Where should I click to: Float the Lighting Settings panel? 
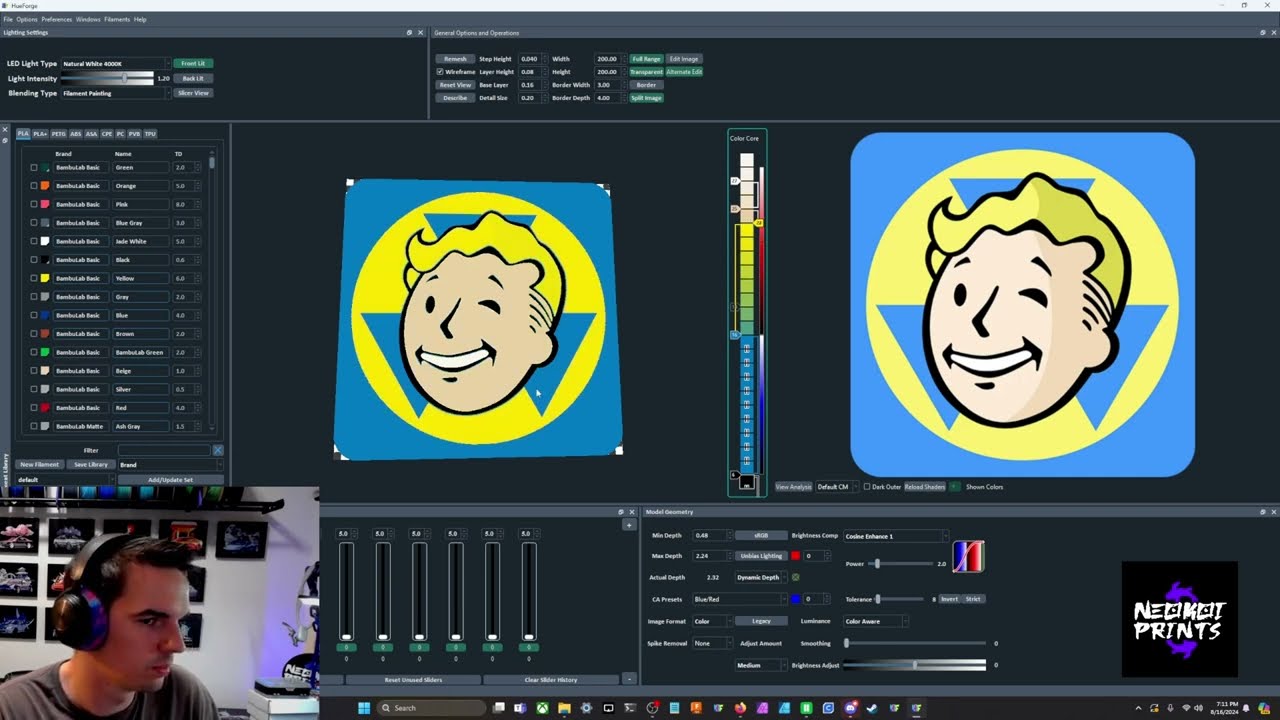point(409,32)
